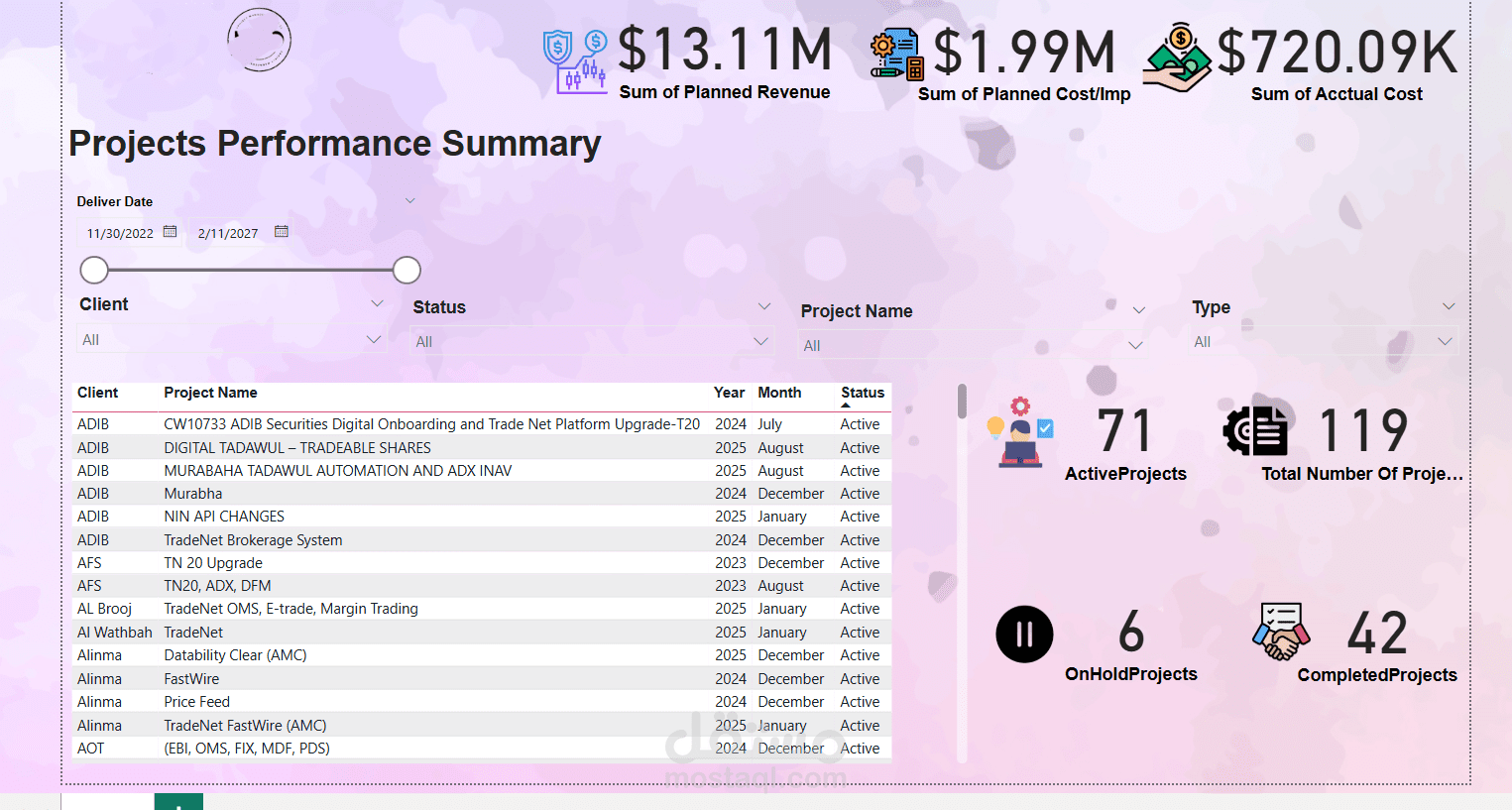
Task: Click the Total Number Of Projects document icon
Action: [1255, 431]
